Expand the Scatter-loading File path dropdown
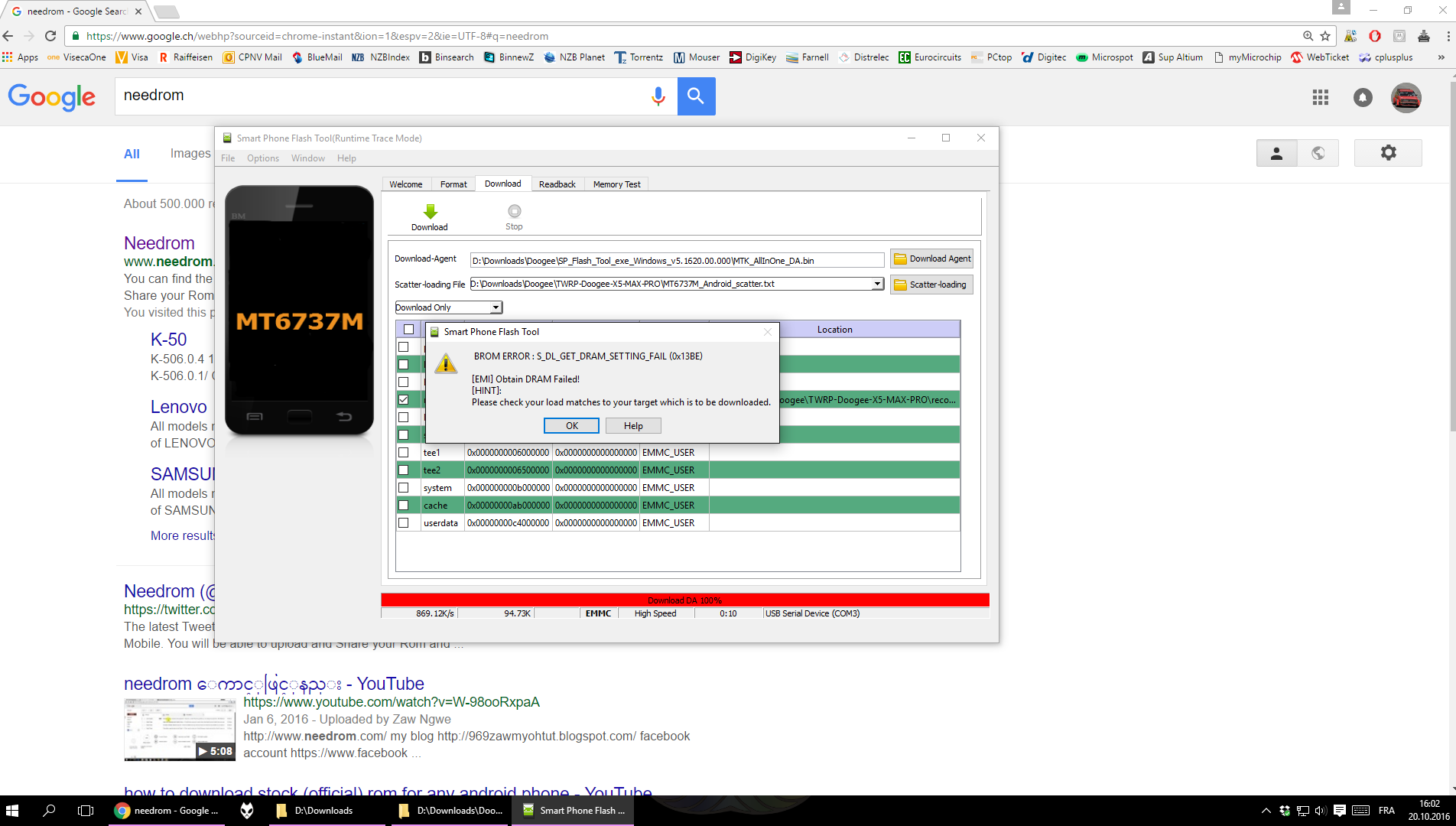 pos(877,285)
